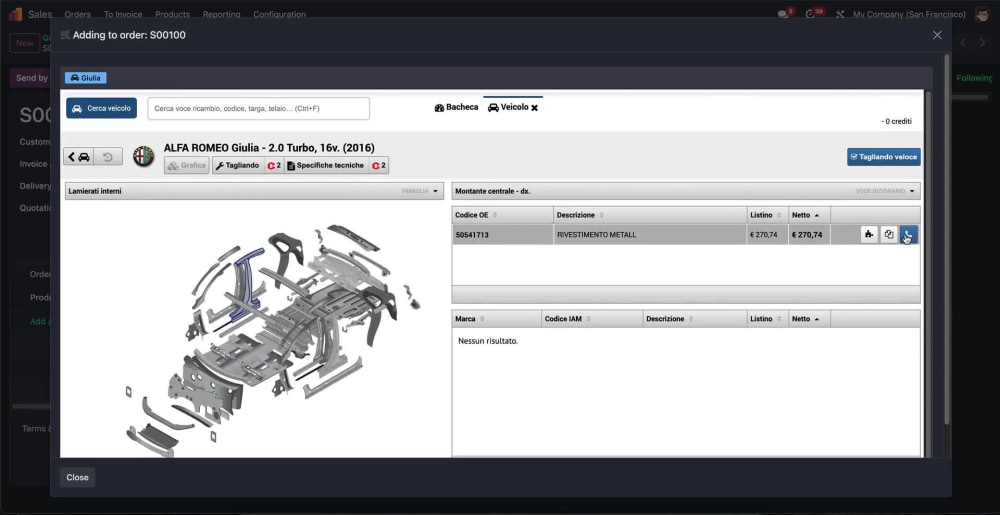Screen dimensions: 1000x515
Task: Sort aftermarket table by its Descrizione column
Action: pyautogui.click(x=695, y=319)
